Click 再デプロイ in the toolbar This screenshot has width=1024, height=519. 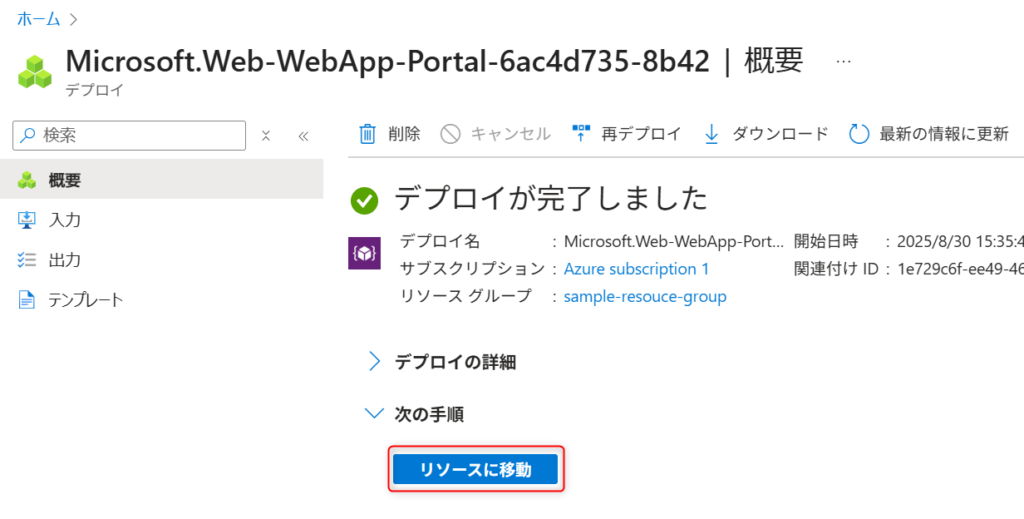[x=641, y=134]
